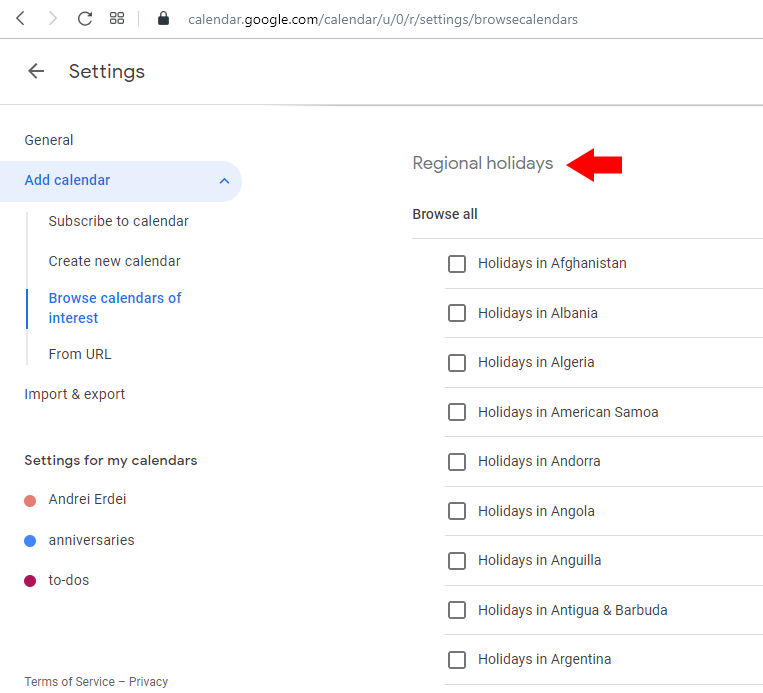Click the address bar URL
The image size is (763, 693).
(382, 19)
